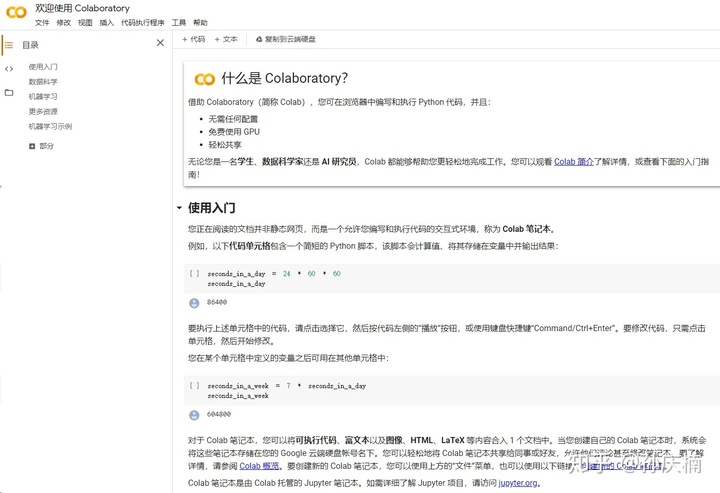Jump to 机器学习 in the contents list
The image size is (720, 493).
(x=43, y=96)
